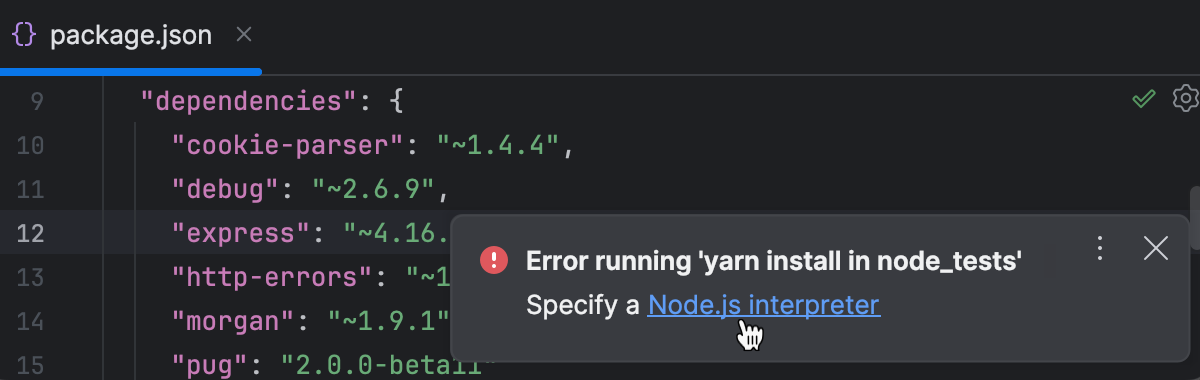Click the "pug" dependency key

(x=210, y=362)
